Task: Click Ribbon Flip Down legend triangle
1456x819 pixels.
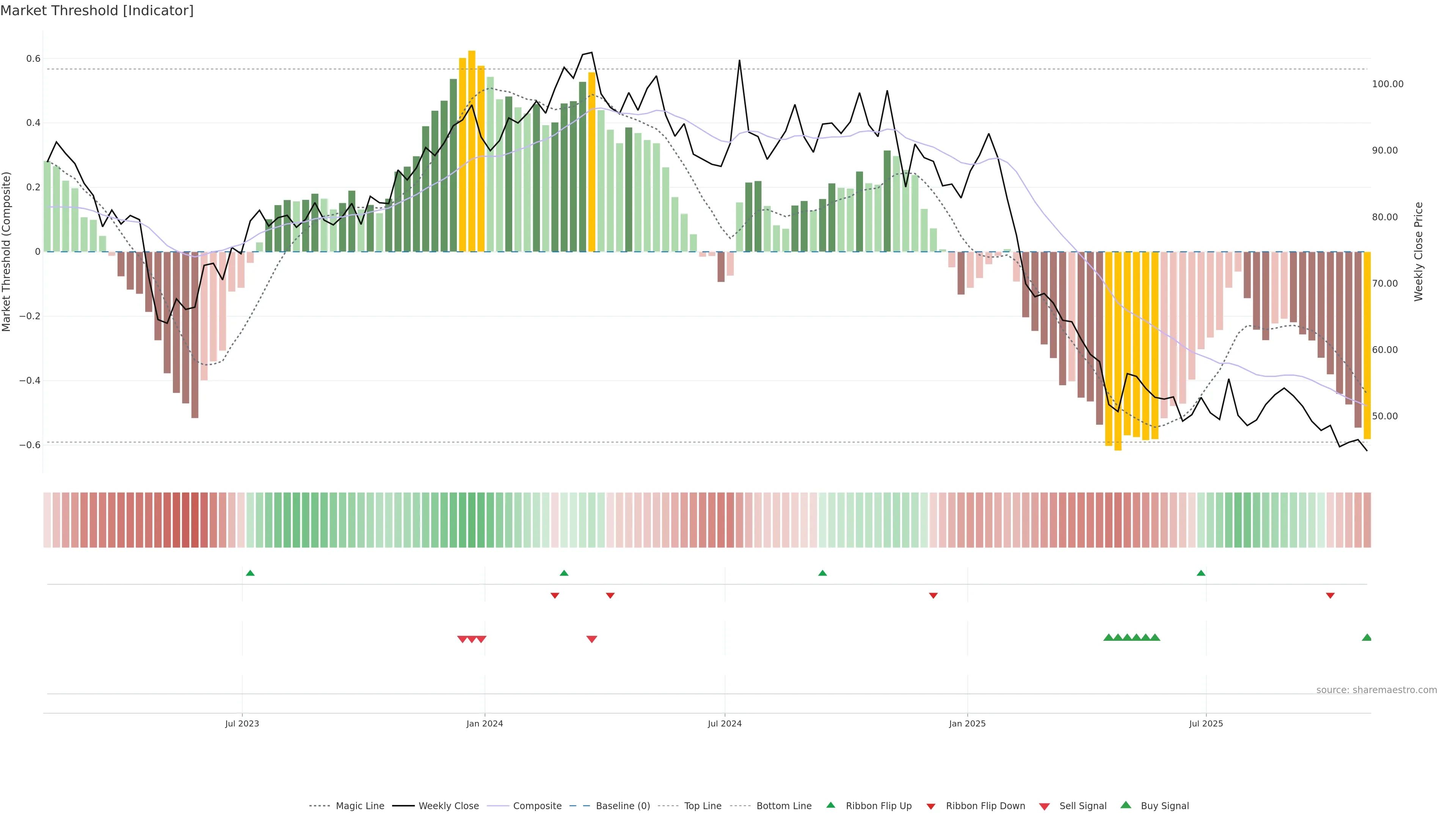Action: (931, 806)
